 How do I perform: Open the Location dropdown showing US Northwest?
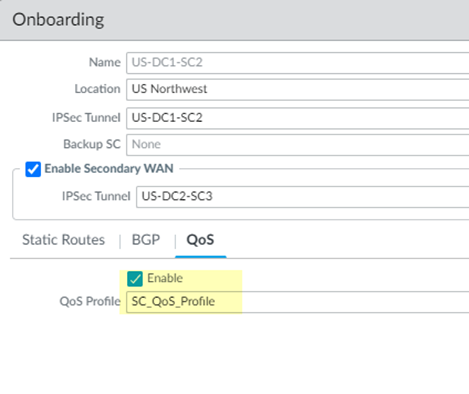coord(298,89)
